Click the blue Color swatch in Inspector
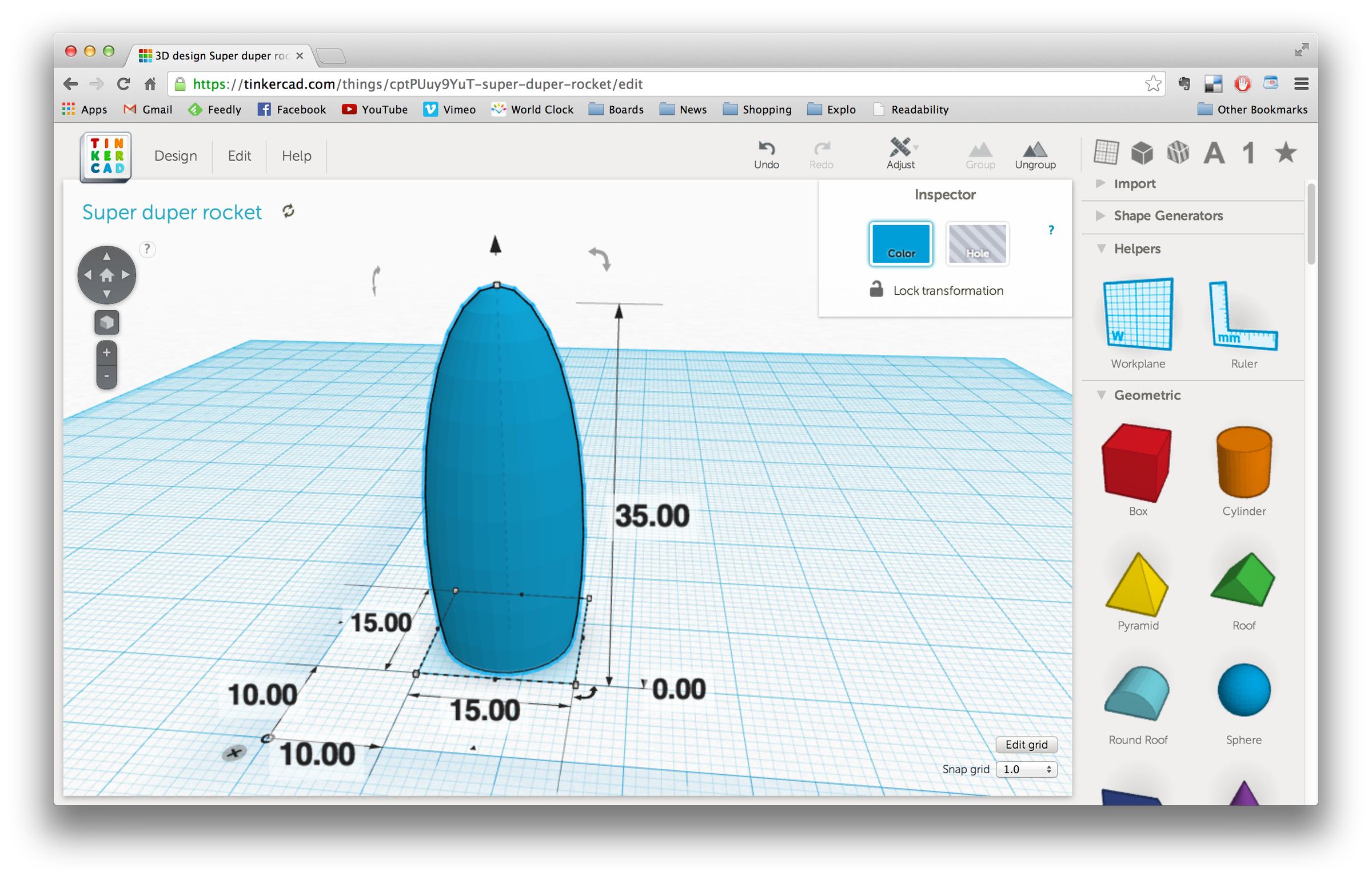 (900, 244)
